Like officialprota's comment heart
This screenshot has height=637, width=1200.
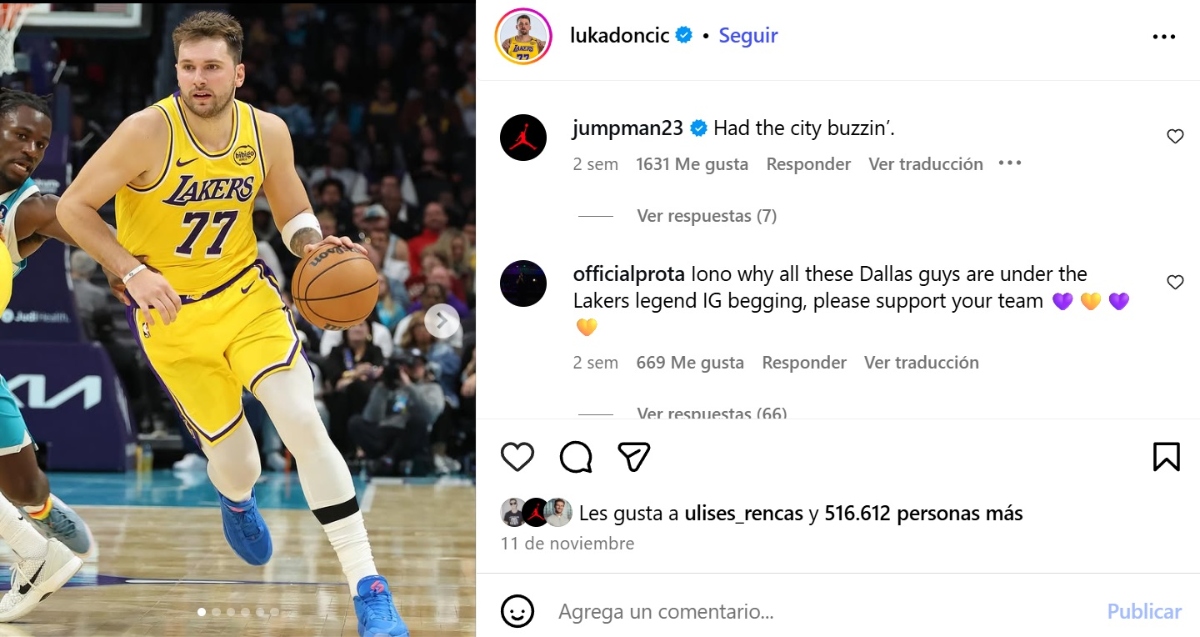[x=1175, y=282]
